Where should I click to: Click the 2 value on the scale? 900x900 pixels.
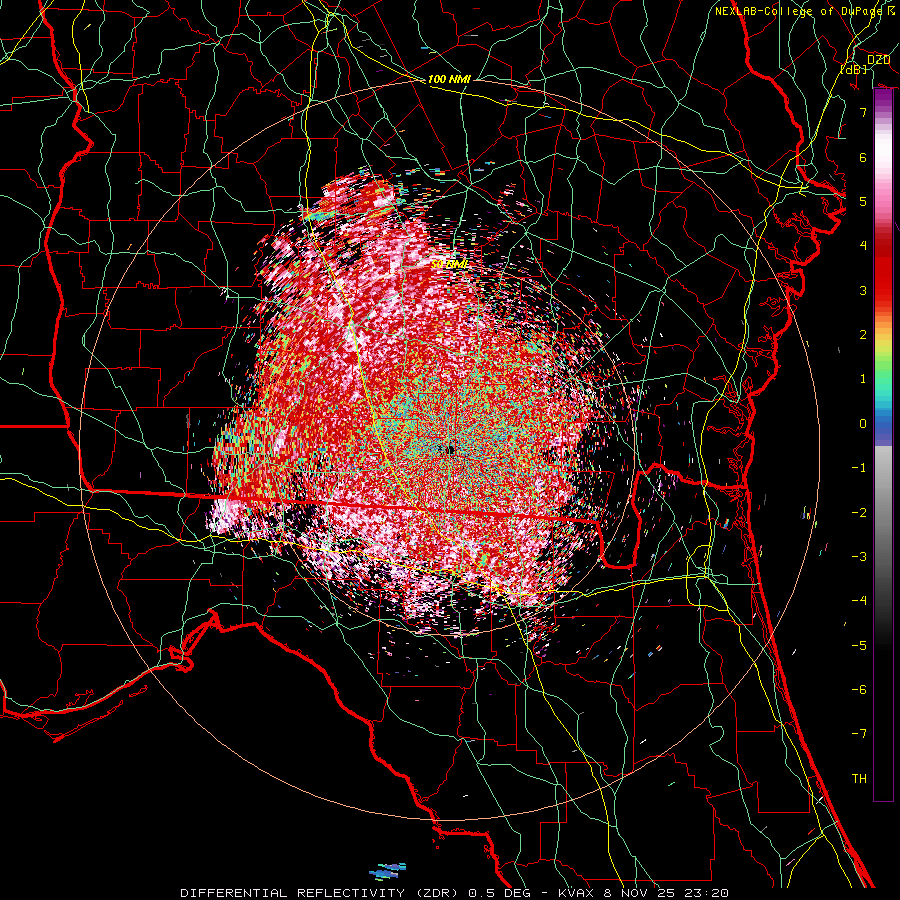(x=863, y=335)
